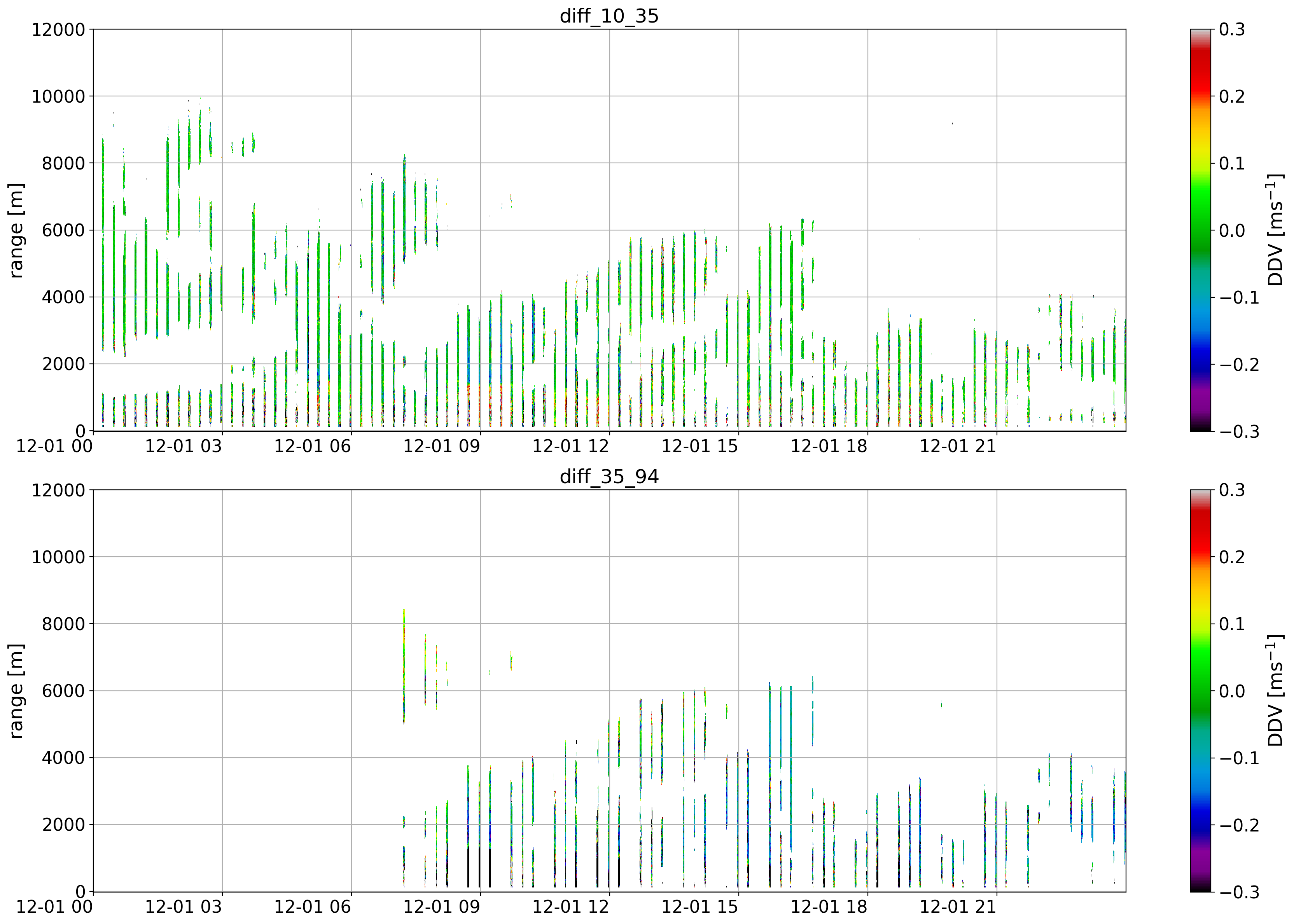Click y-tick 6000 on diff_10_35 plot

point(63,231)
